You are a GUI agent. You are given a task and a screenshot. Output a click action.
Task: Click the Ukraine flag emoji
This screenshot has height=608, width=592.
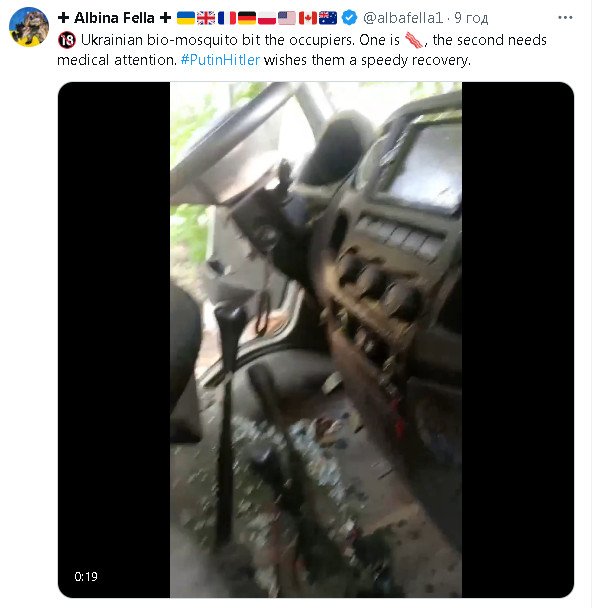pos(186,18)
